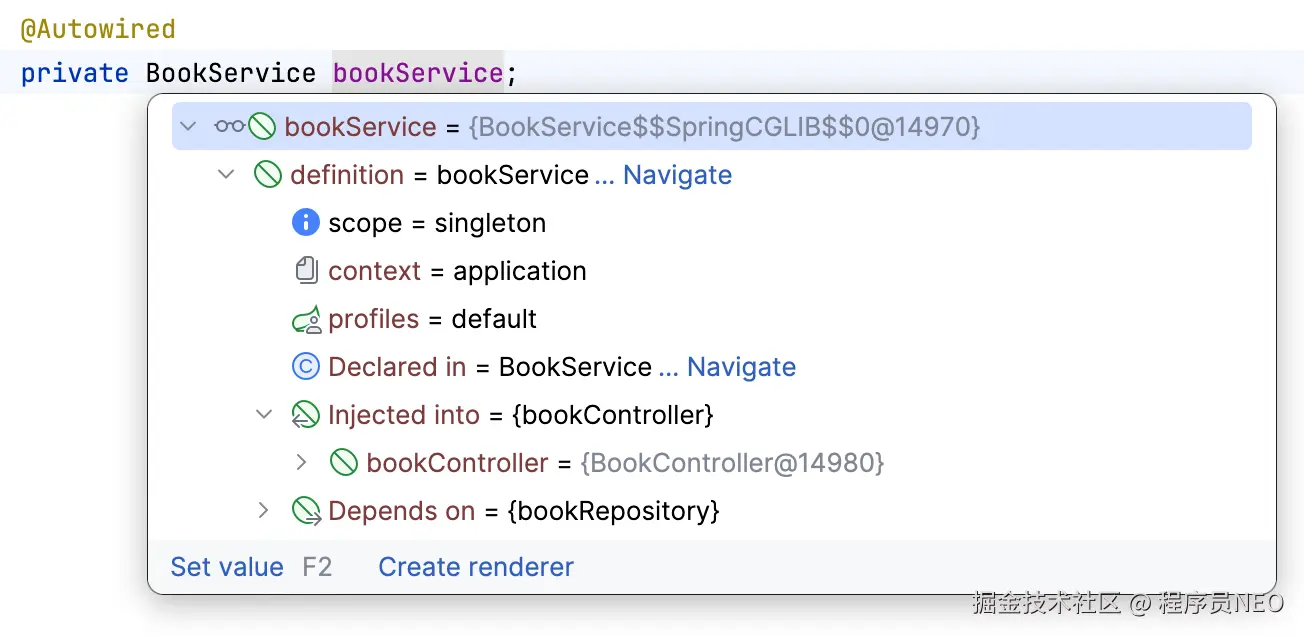Click the Depends on bean icon
1304x636 pixels.
pyautogui.click(x=305, y=511)
